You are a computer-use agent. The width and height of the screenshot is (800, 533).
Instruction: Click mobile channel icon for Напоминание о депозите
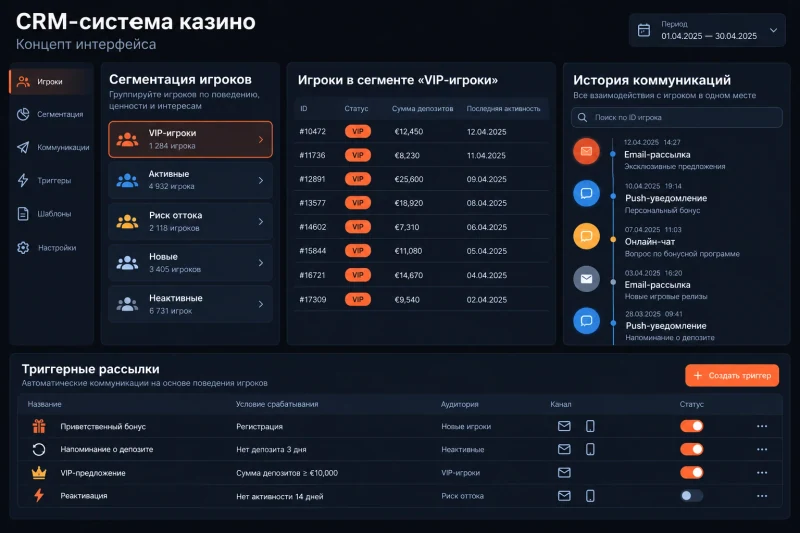(x=590, y=449)
